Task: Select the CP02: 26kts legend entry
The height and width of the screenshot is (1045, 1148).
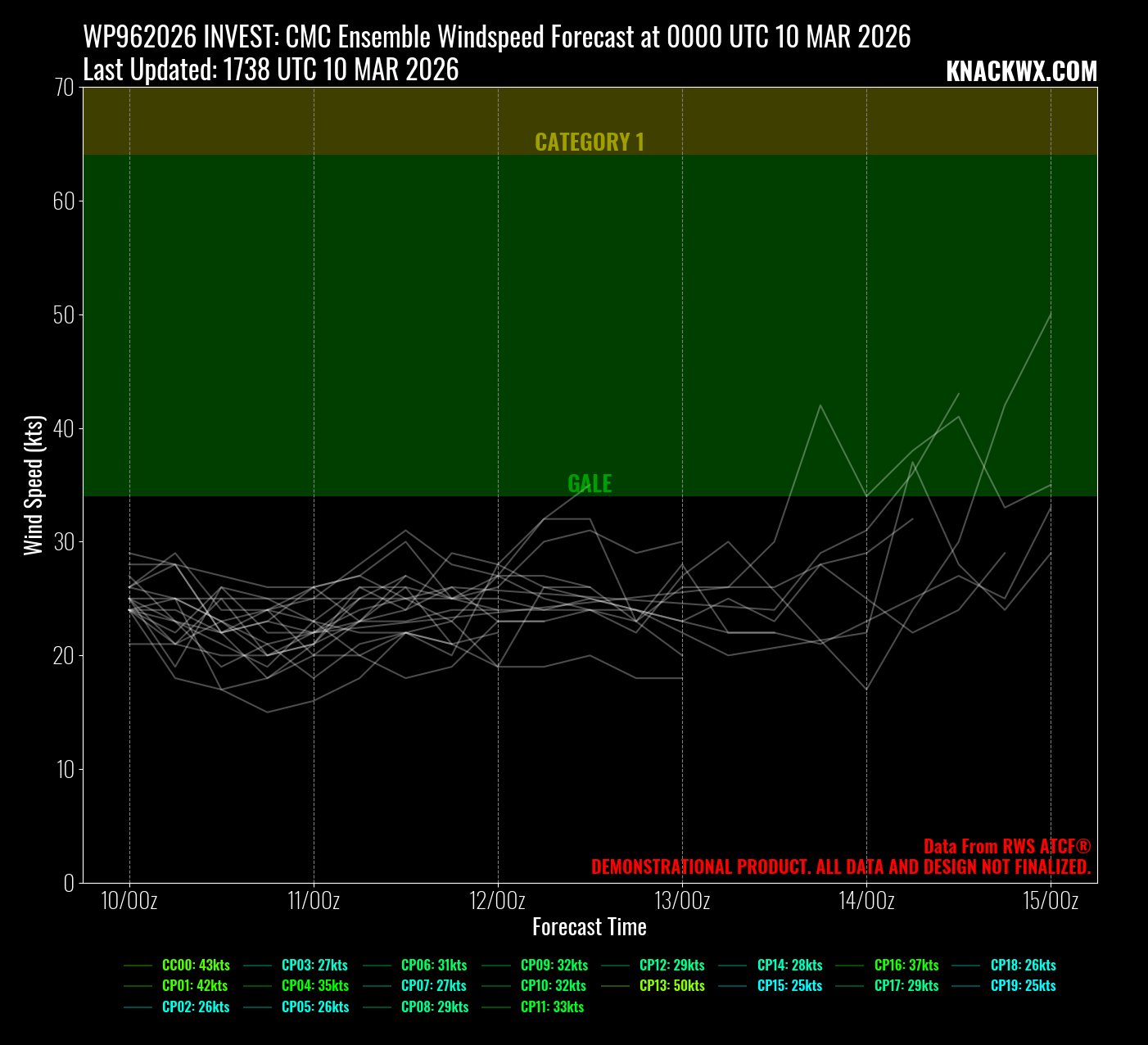Action: pos(196,1007)
